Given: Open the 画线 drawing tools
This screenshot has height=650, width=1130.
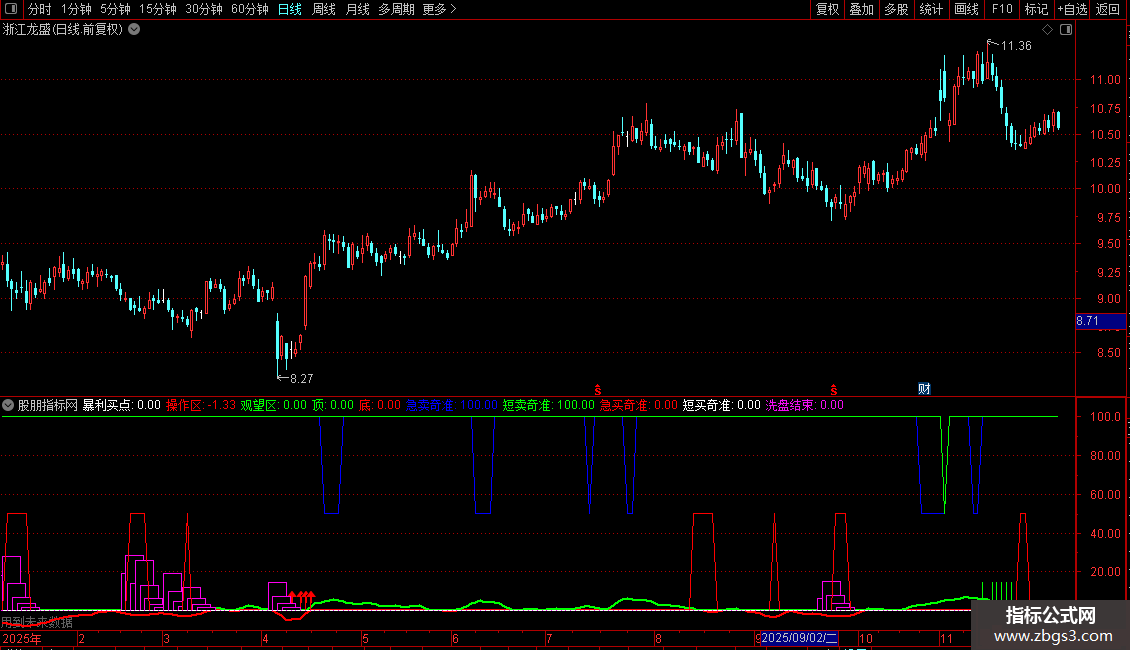Looking at the screenshot, I should (966, 9).
